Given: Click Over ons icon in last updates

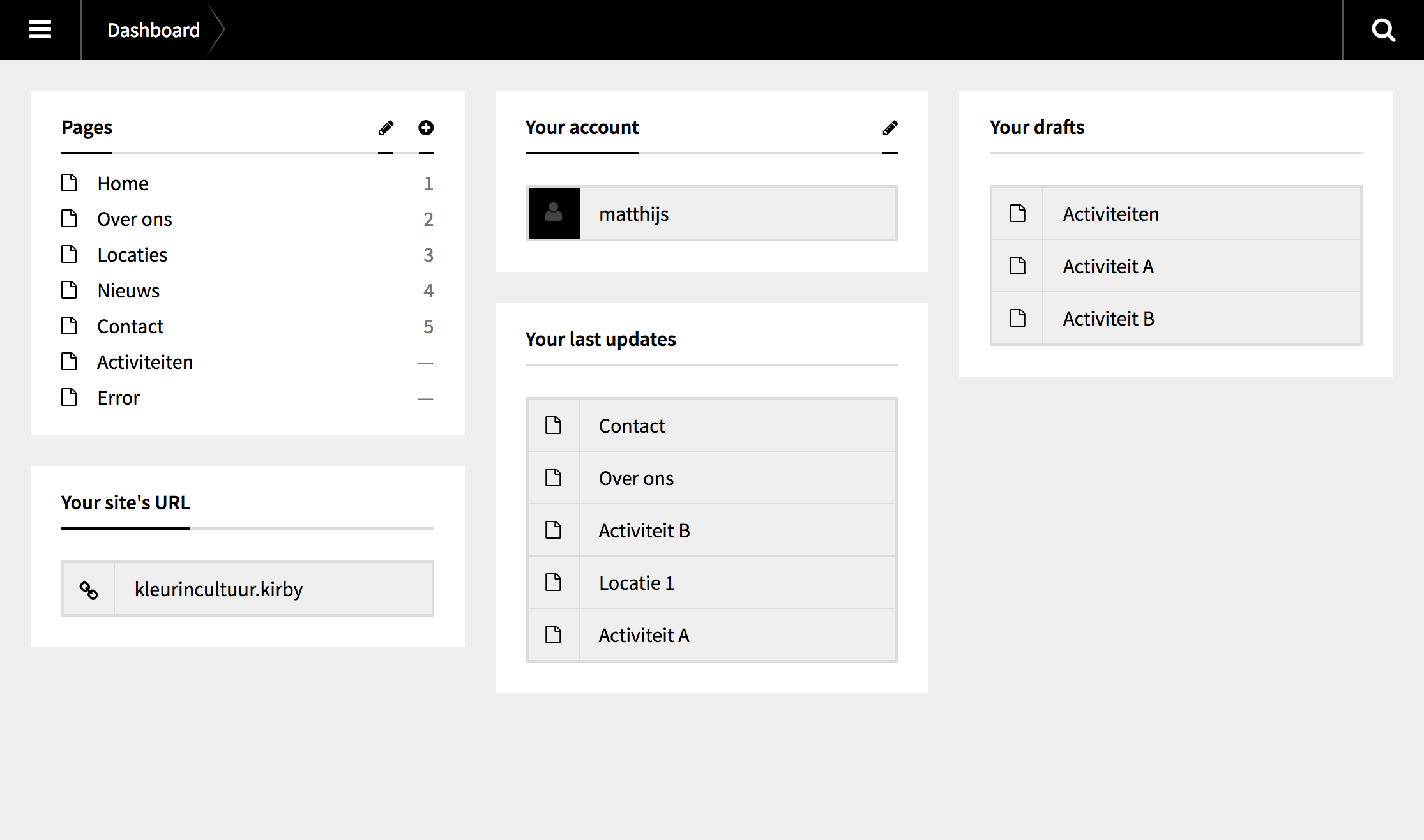Looking at the screenshot, I should 553,477.
